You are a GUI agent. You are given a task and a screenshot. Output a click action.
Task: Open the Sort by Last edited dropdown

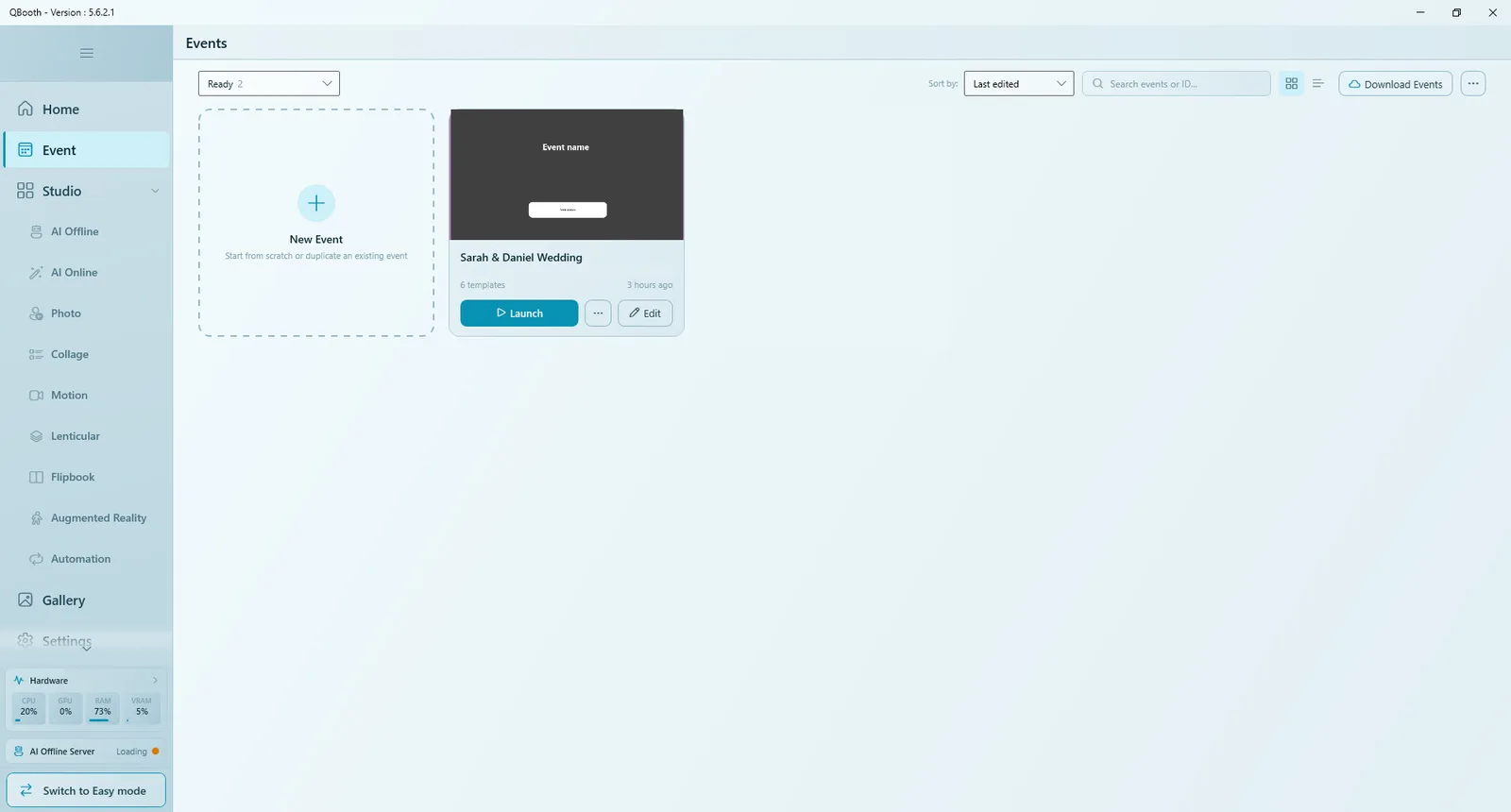[1018, 84]
